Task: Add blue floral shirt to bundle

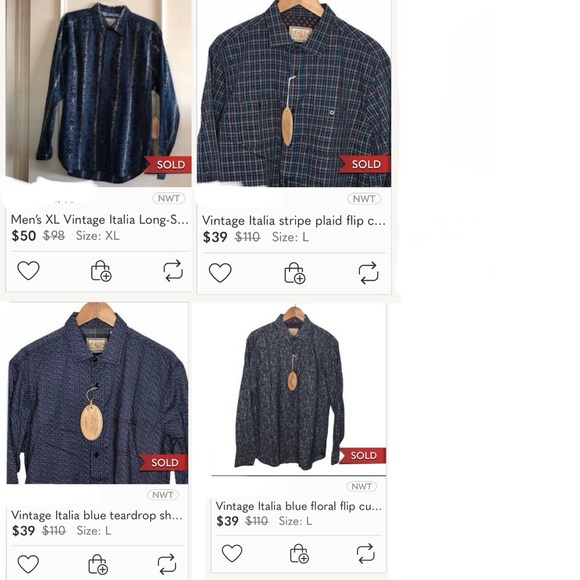Action: tap(299, 554)
